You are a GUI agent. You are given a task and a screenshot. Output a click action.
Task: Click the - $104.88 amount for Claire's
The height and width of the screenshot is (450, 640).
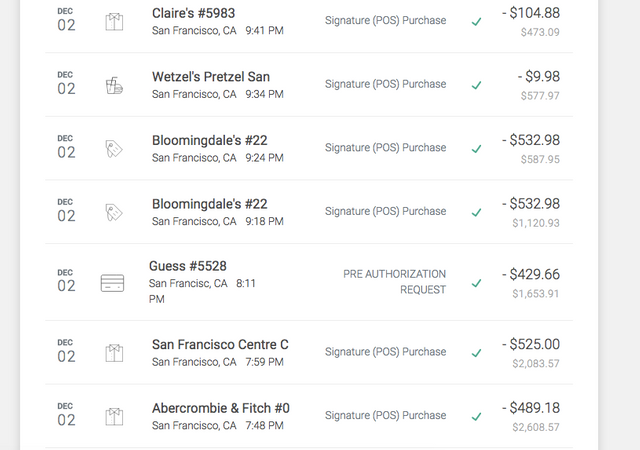point(531,13)
